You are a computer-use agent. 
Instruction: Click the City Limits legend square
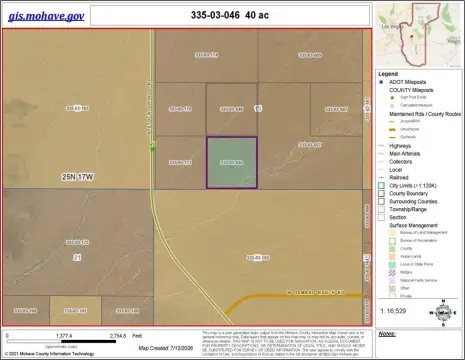pyautogui.click(x=381, y=186)
